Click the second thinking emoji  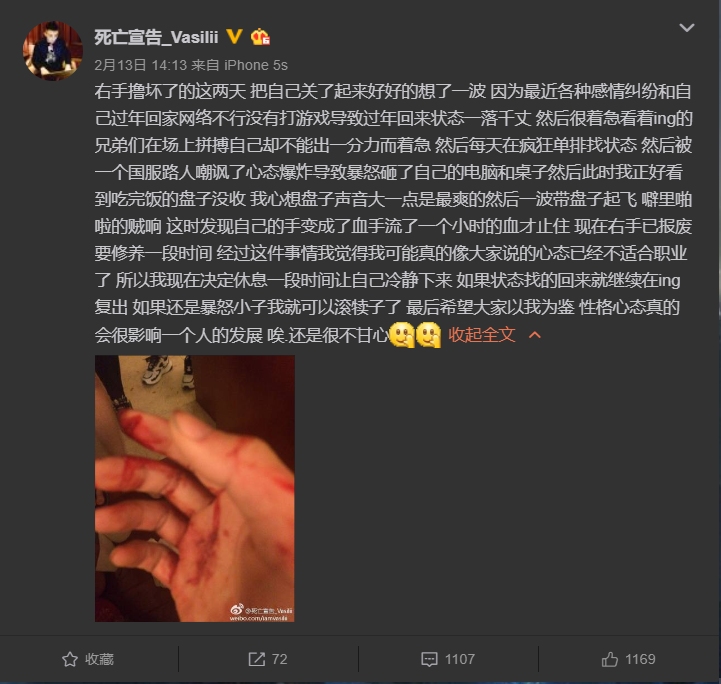pos(429,335)
